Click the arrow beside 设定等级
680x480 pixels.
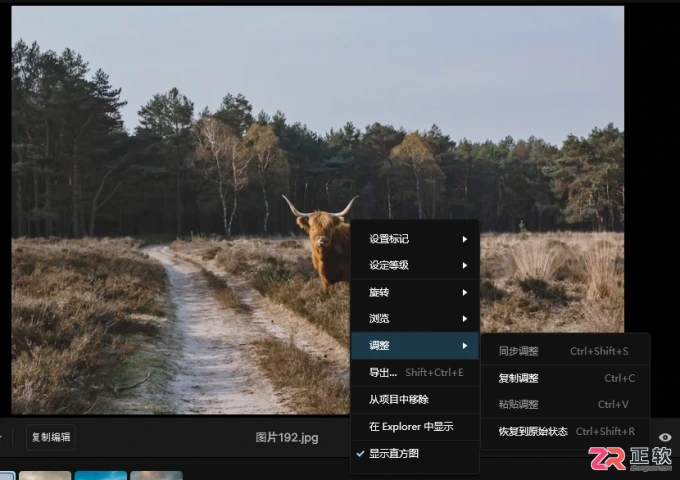(x=464, y=265)
